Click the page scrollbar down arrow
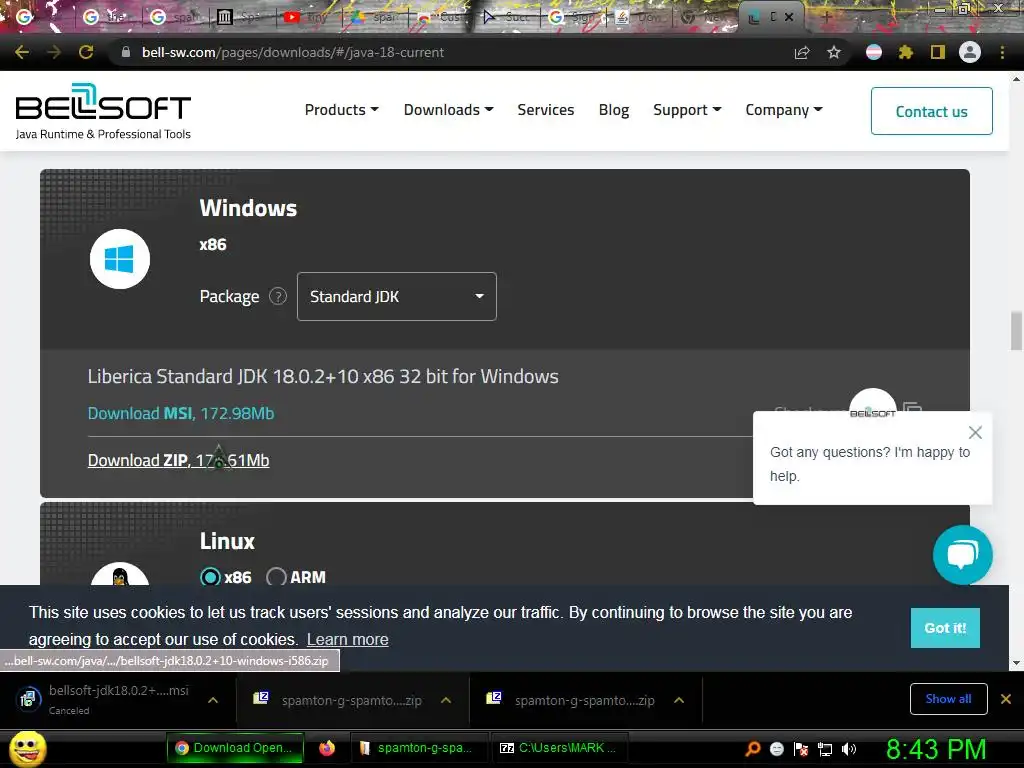Screen dimensions: 1024x768 pyautogui.click(x=1016, y=663)
